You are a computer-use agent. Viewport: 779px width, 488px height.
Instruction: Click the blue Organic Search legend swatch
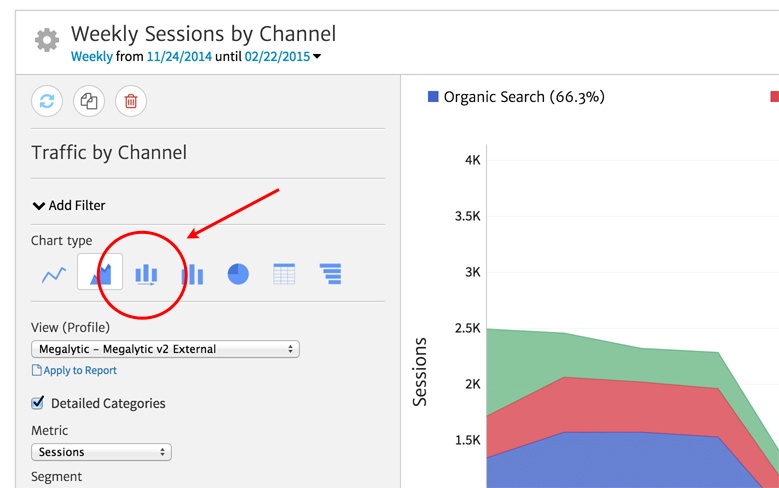point(433,97)
